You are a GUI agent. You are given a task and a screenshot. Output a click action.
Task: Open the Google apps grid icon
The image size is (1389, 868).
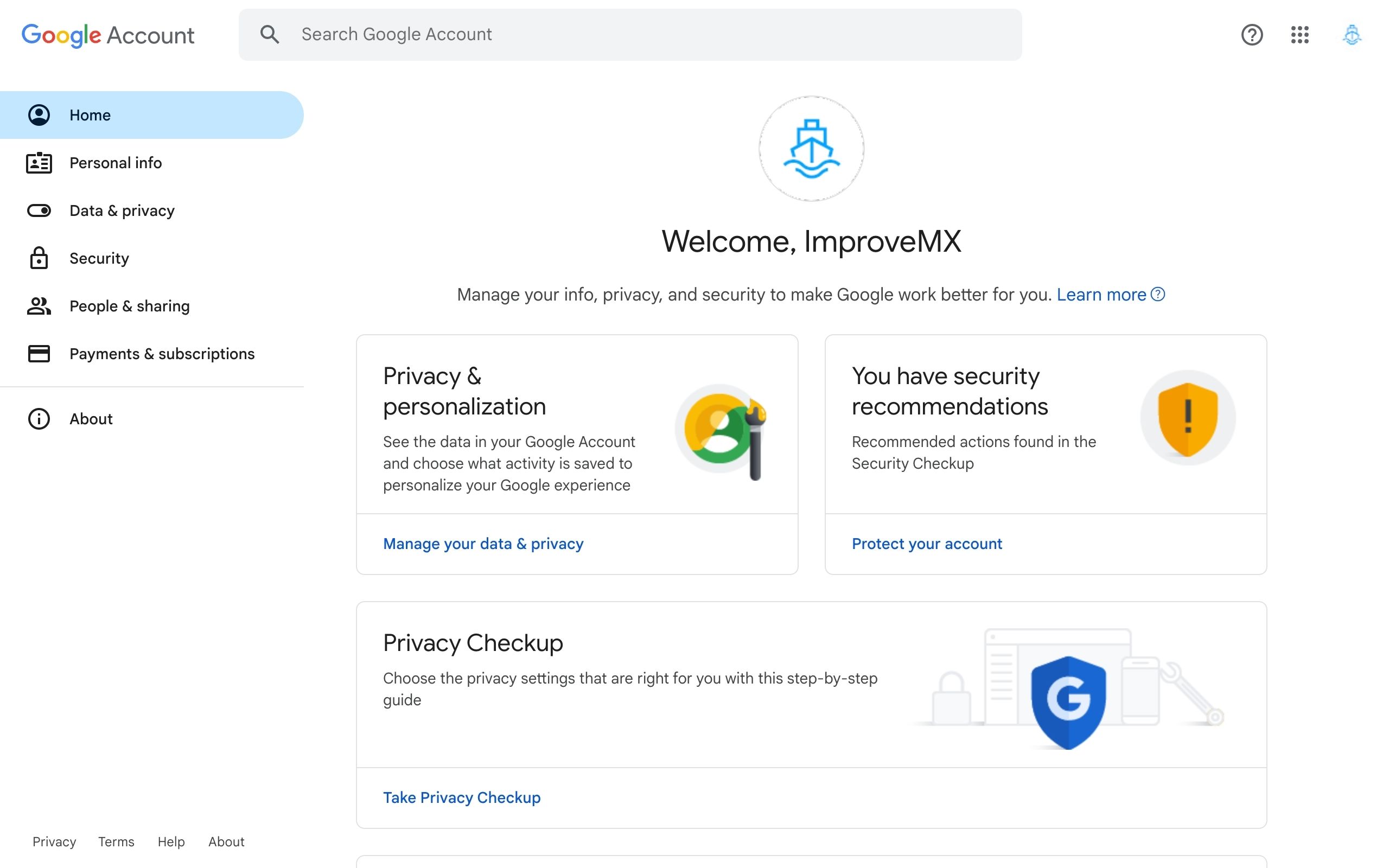click(1299, 35)
